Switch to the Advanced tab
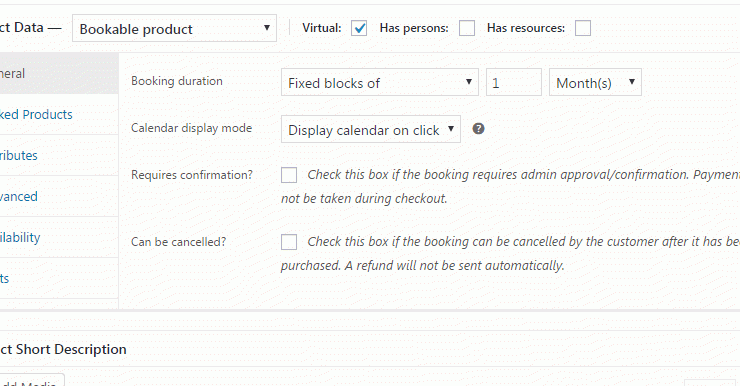 [x=59, y=197]
